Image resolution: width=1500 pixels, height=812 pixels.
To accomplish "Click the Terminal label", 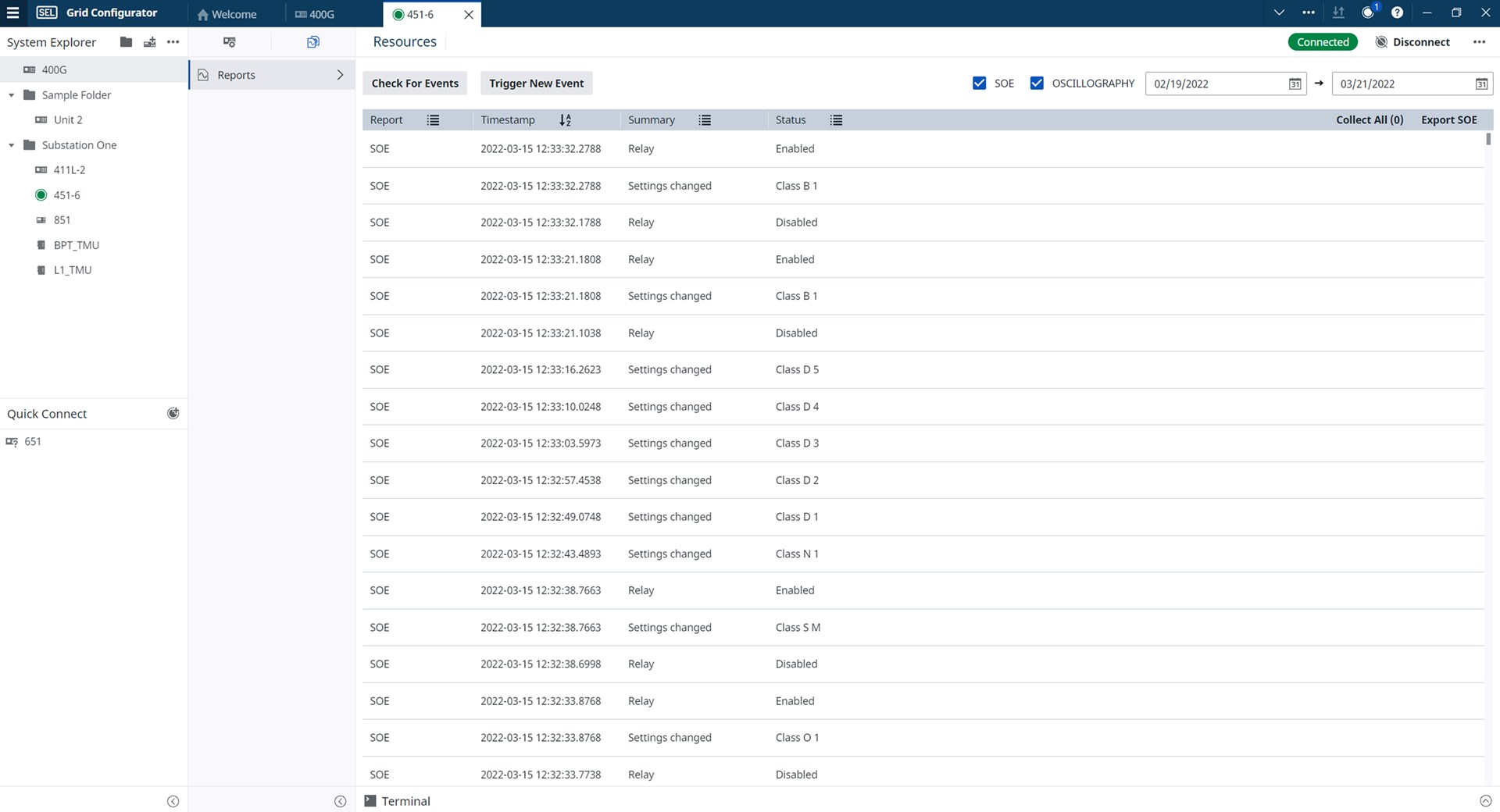I will 405,801.
